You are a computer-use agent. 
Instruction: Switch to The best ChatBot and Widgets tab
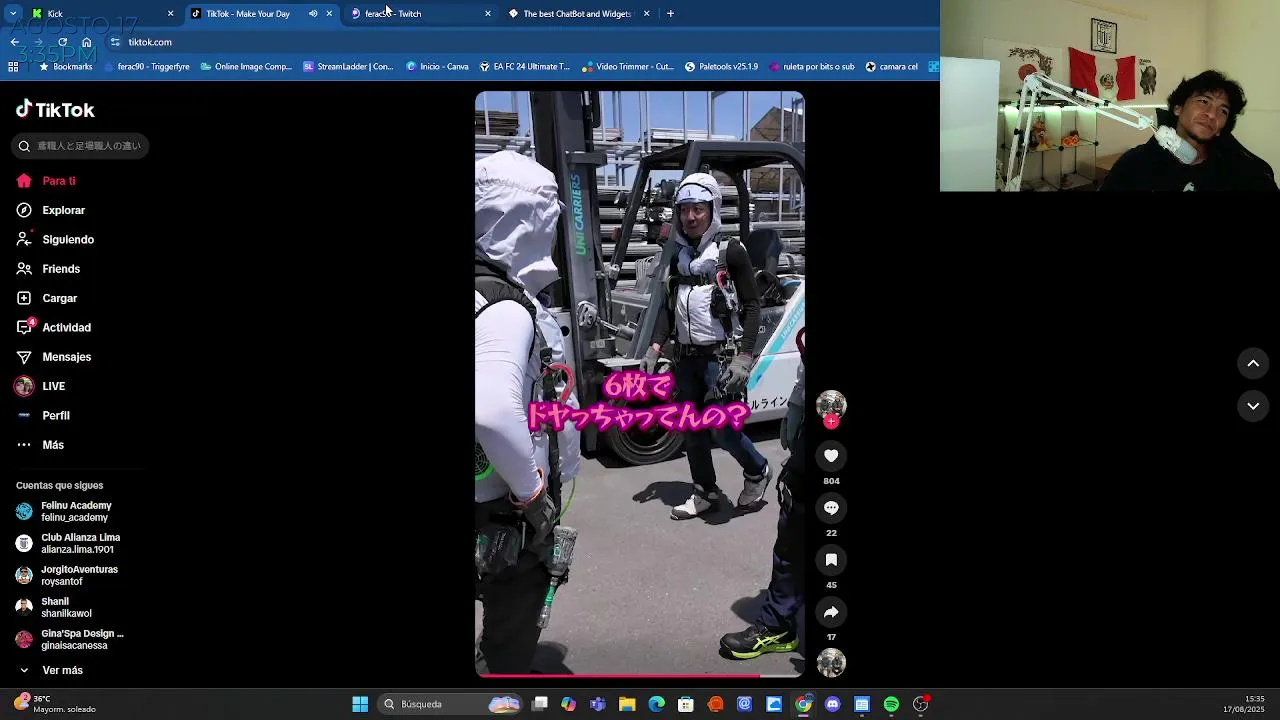[577, 14]
